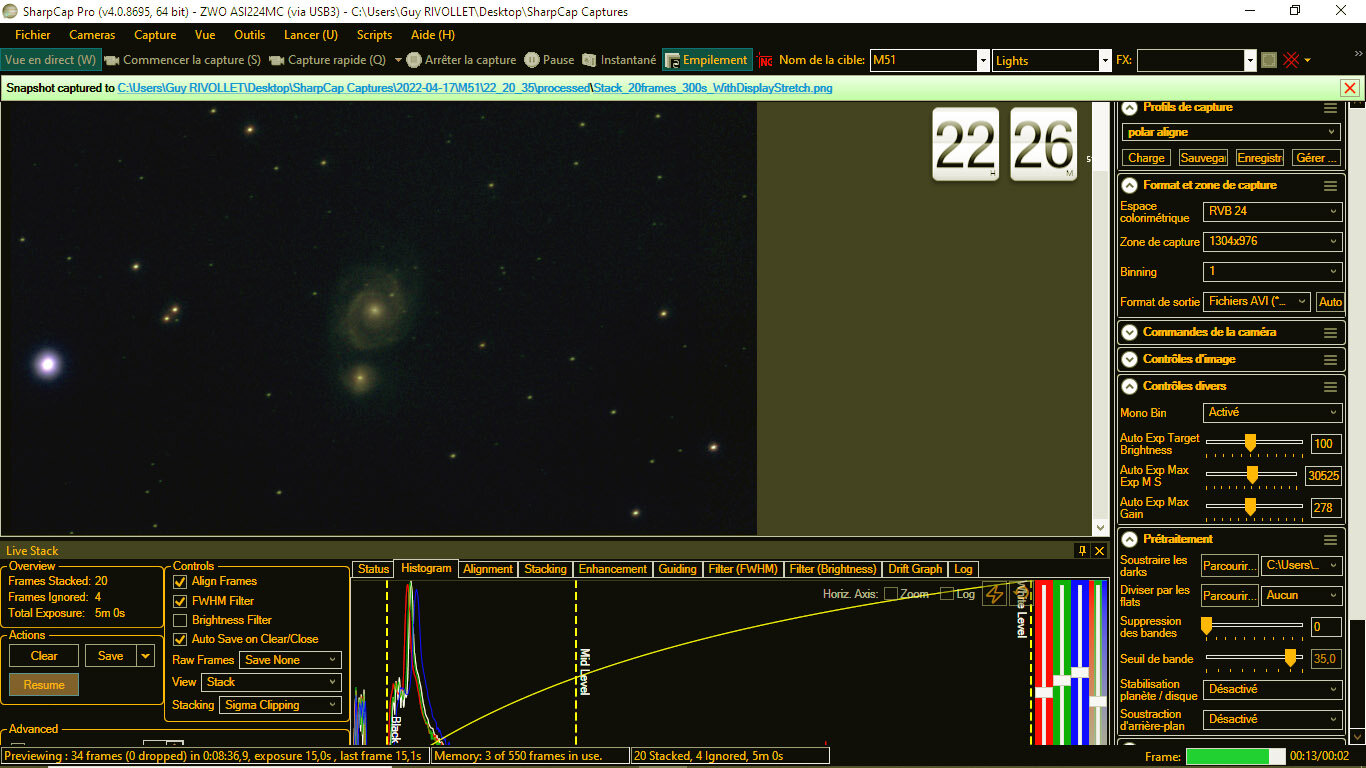1366x768 pixels.
Task: Open Profils de capture panel menu icon
Action: (1330, 108)
